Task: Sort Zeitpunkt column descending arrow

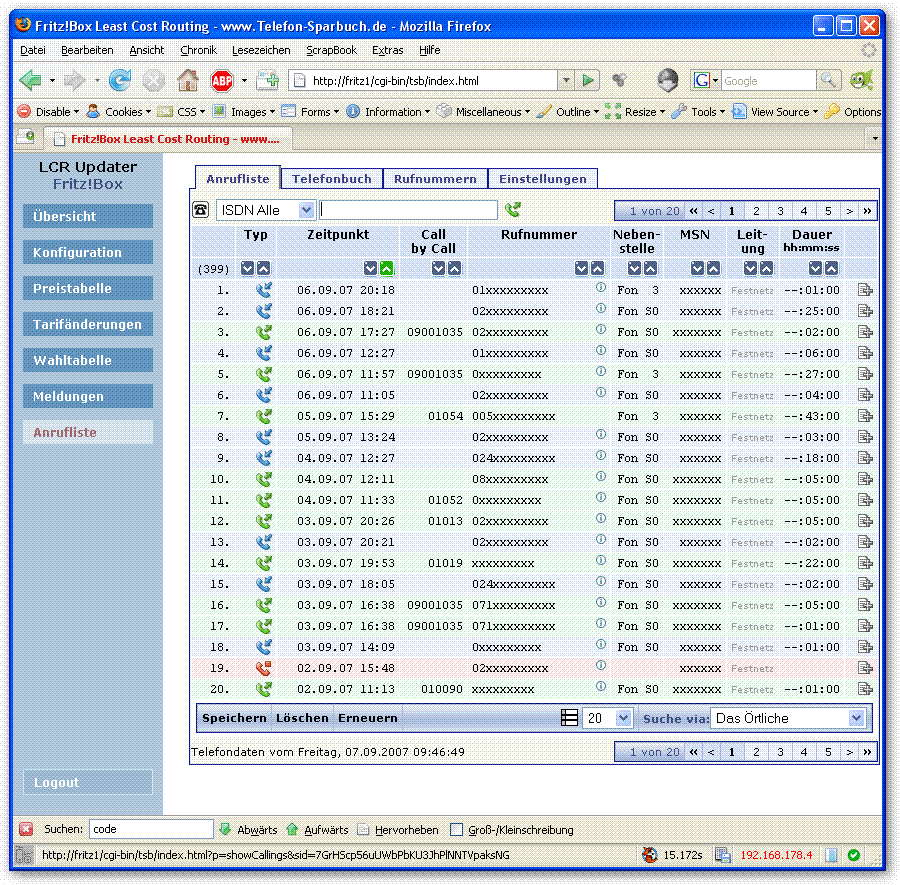Action: (x=371, y=268)
